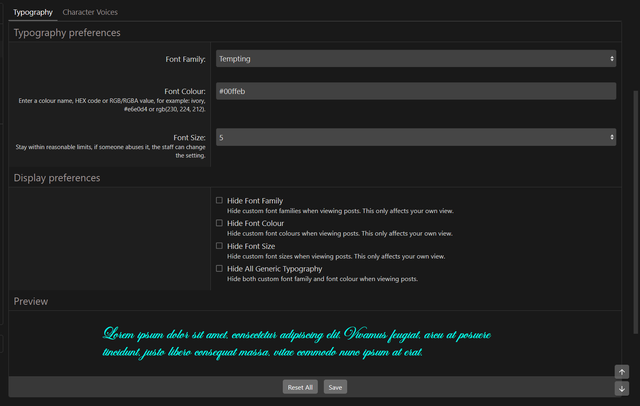Expand the Font Size dropdown showing 5
Image resolution: width=640 pixels, height=406 pixels.
tap(416, 138)
